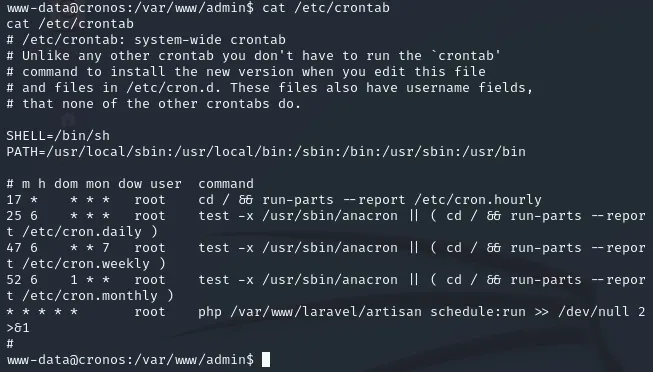Click the '# /etc/crontab: system-wide crontab' comment
653x372 pixels.
coord(146,40)
